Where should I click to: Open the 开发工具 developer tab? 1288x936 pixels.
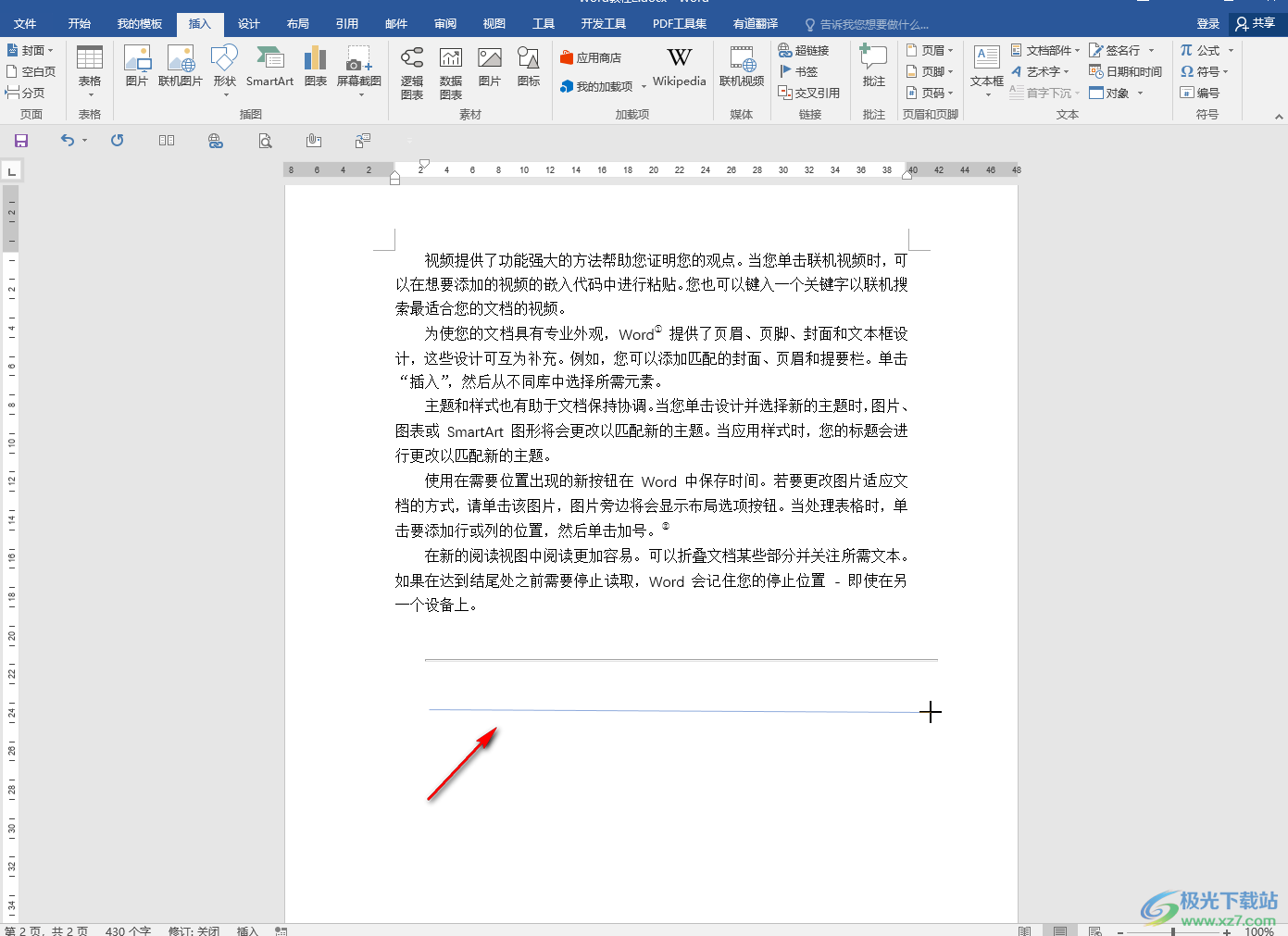point(604,24)
